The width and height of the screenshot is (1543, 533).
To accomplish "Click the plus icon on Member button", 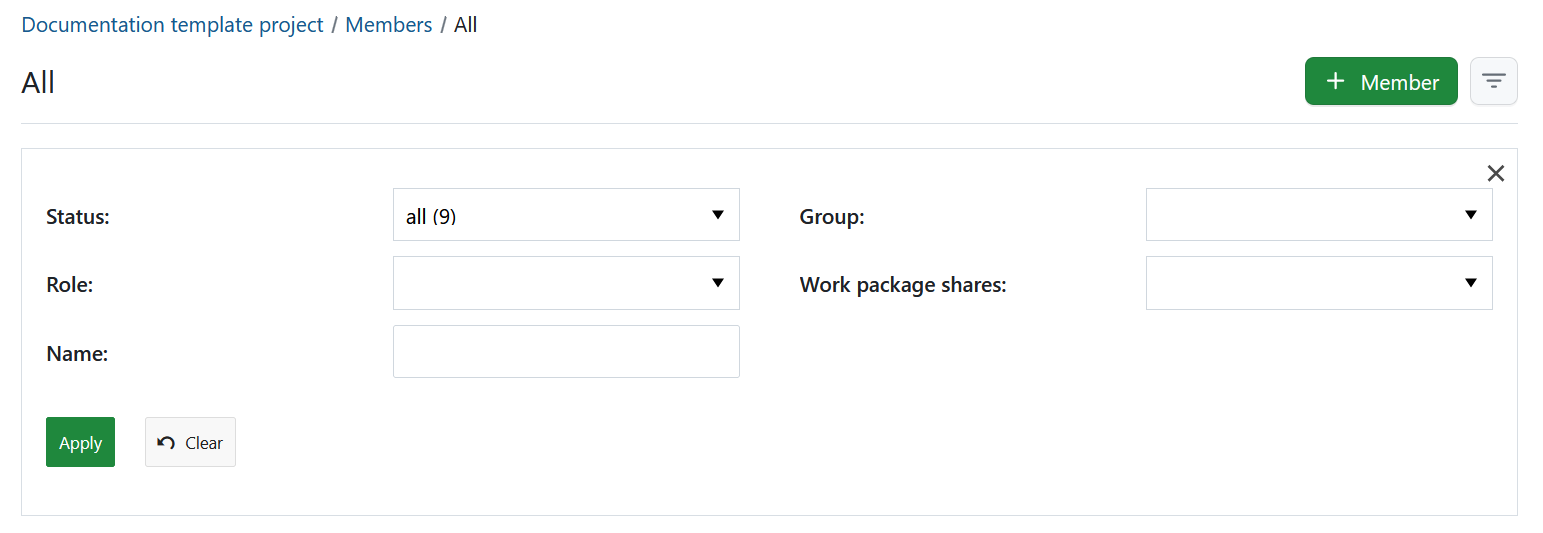I will click(1335, 82).
